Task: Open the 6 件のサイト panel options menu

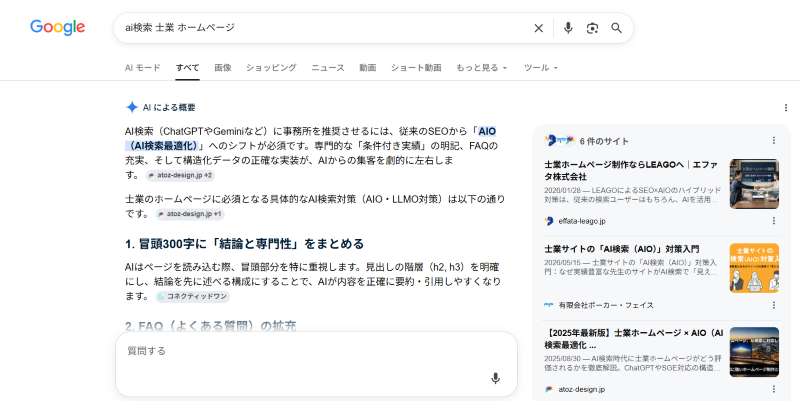Action: point(773,140)
